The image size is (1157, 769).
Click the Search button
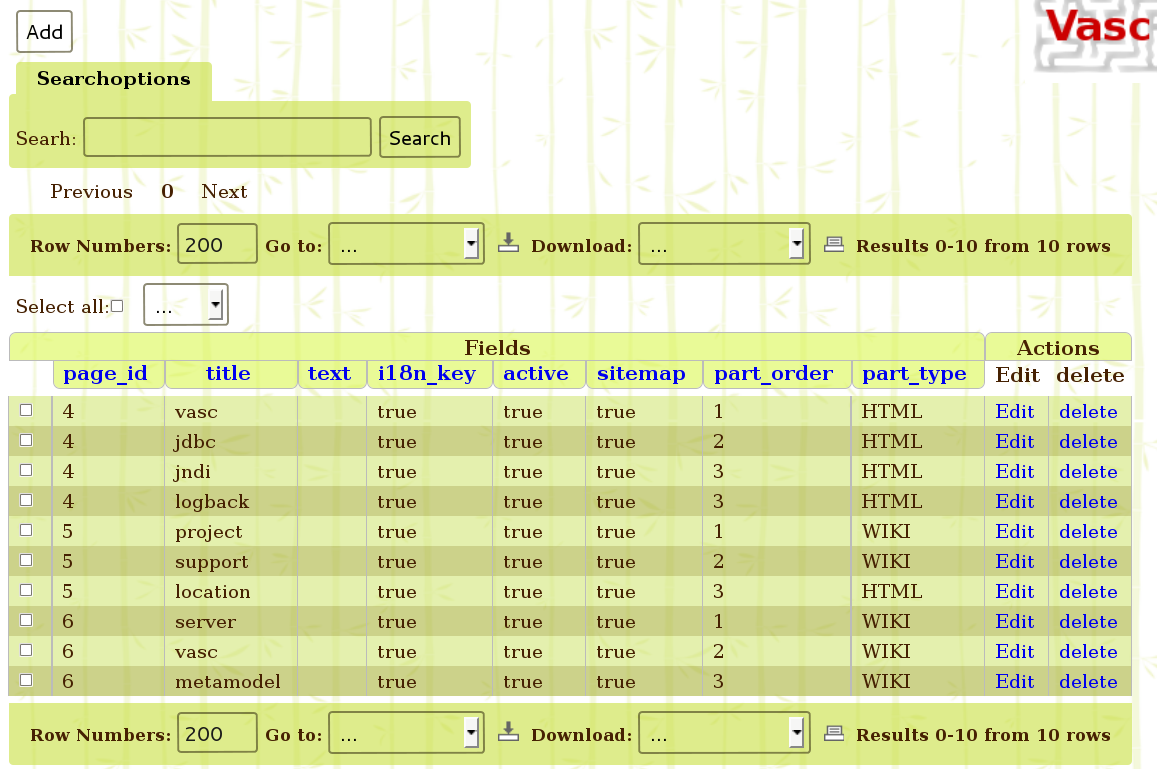coord(420,138)
